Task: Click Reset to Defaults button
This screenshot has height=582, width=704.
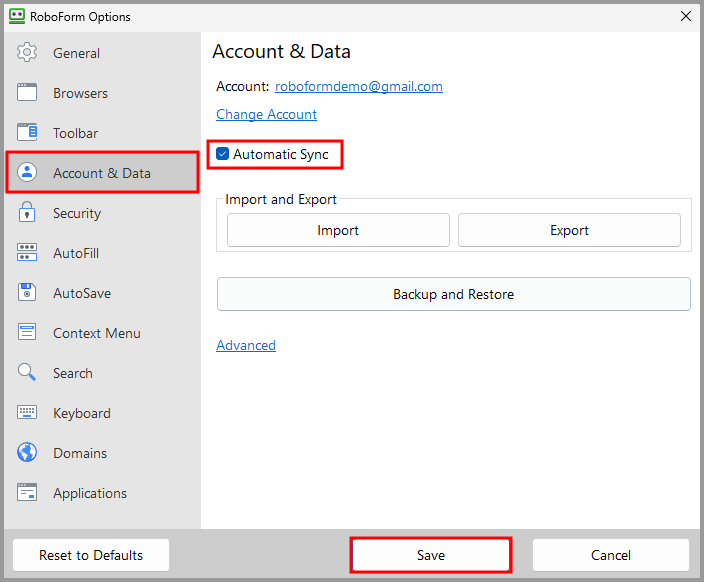Action: click(x=91, y=555)
